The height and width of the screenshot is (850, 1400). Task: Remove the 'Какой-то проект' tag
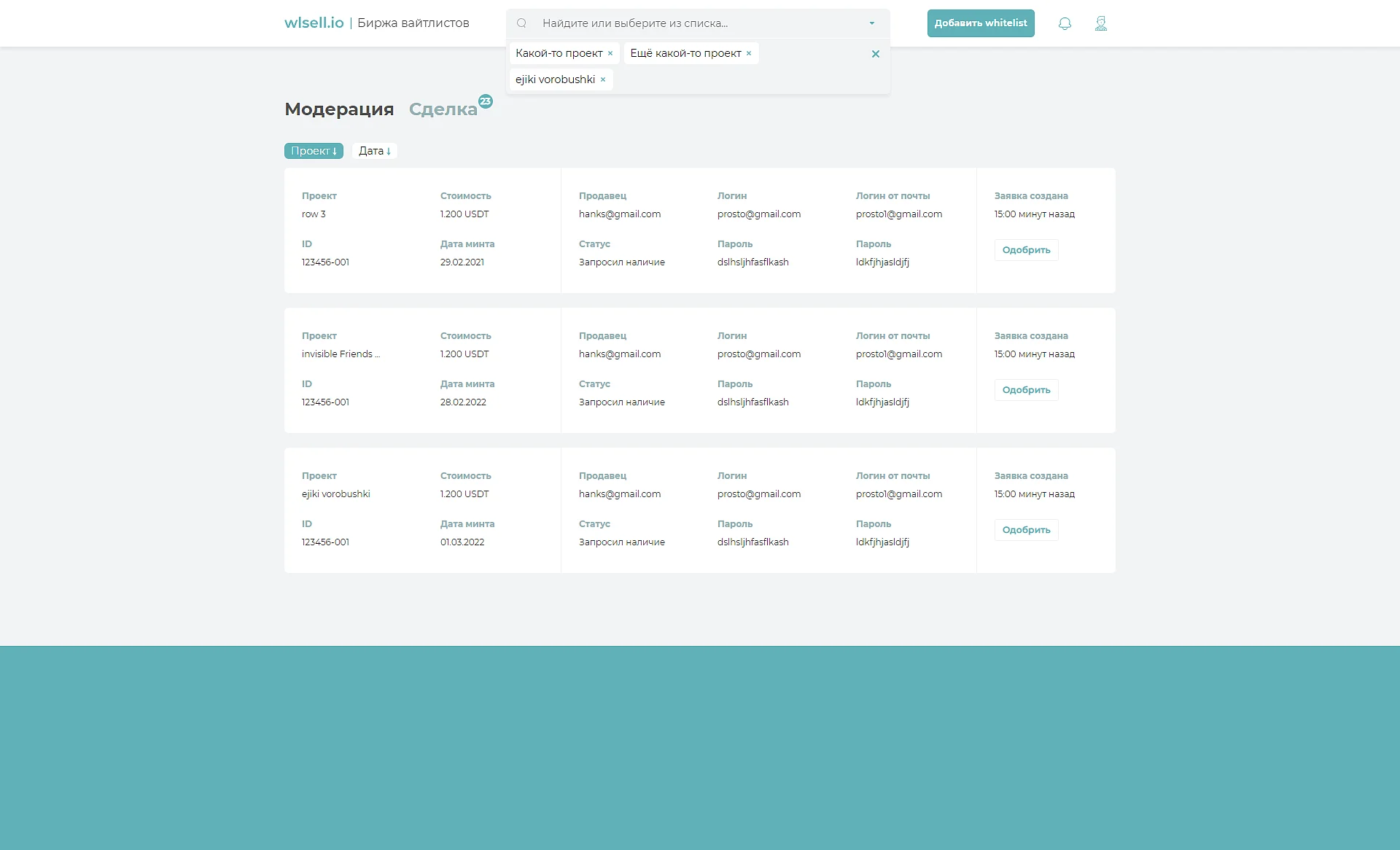(x=610, y=53)
